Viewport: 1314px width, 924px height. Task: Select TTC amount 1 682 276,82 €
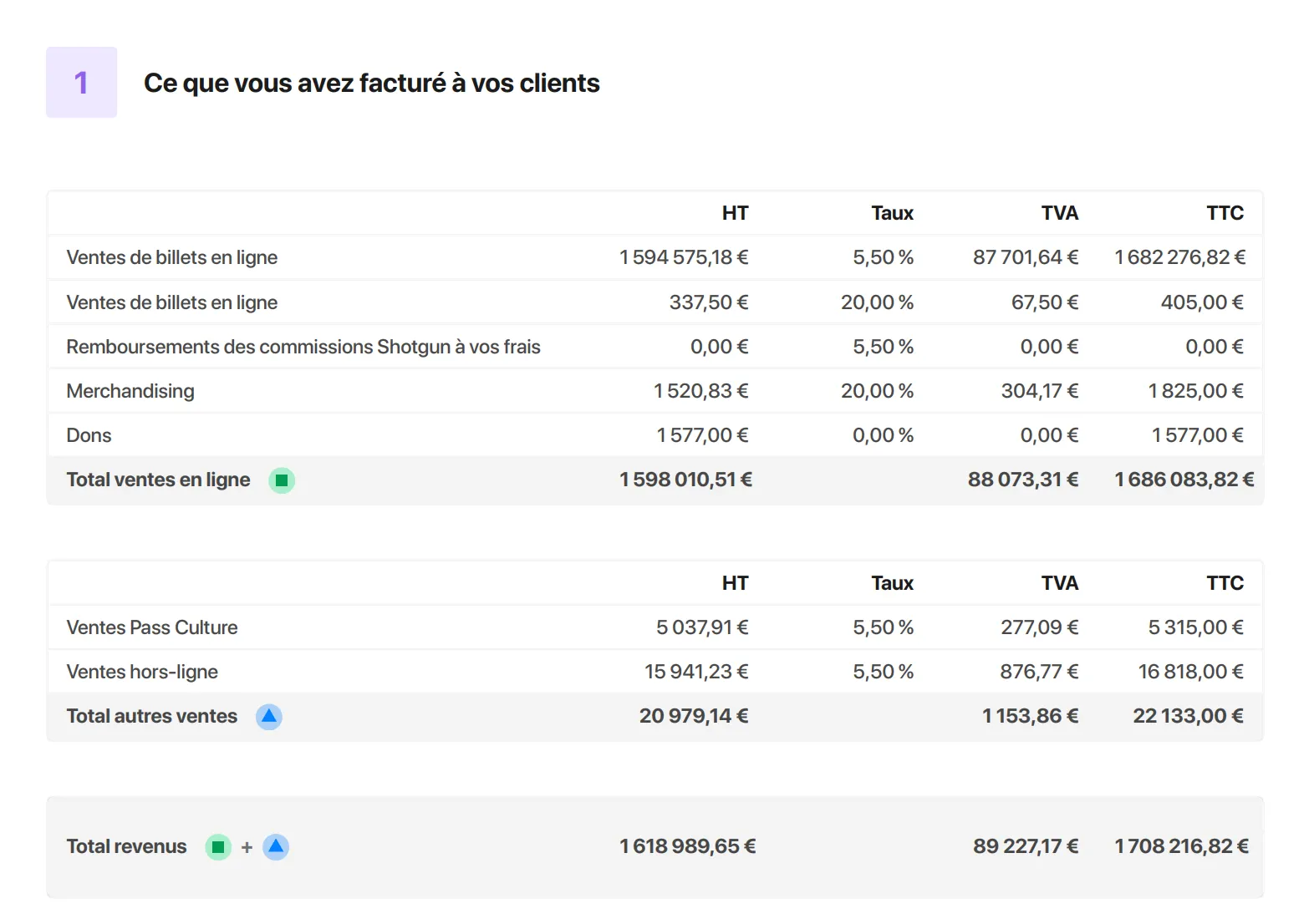coord(1179,257)
